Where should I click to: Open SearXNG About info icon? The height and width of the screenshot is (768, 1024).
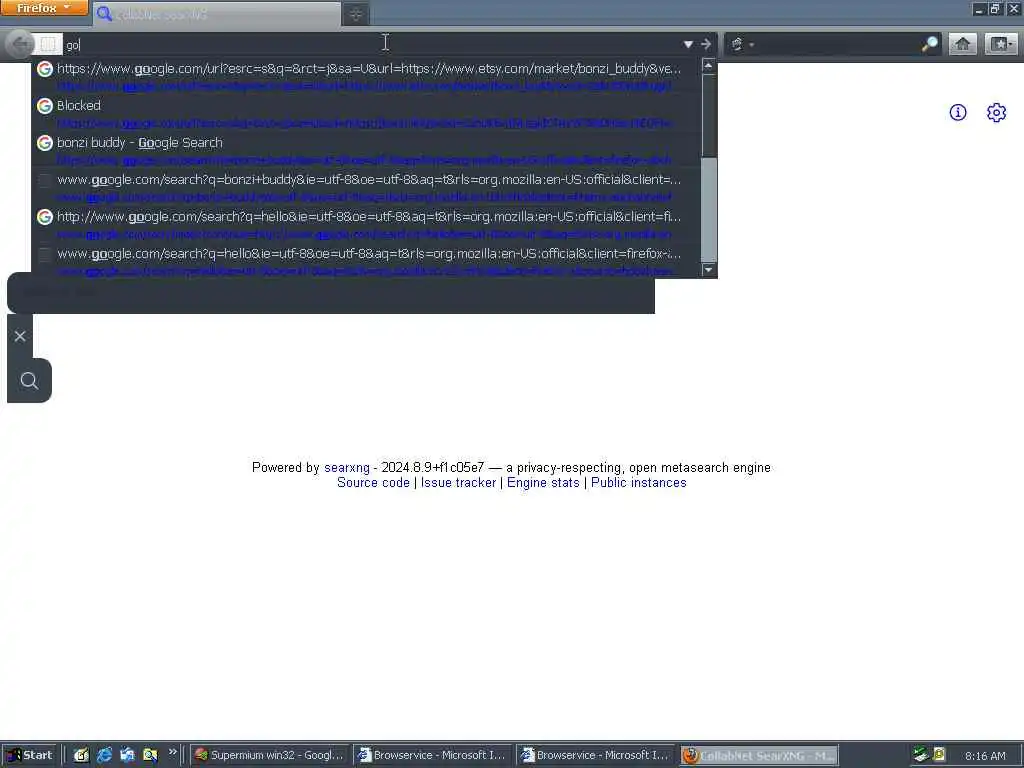(x=957, y=112)
